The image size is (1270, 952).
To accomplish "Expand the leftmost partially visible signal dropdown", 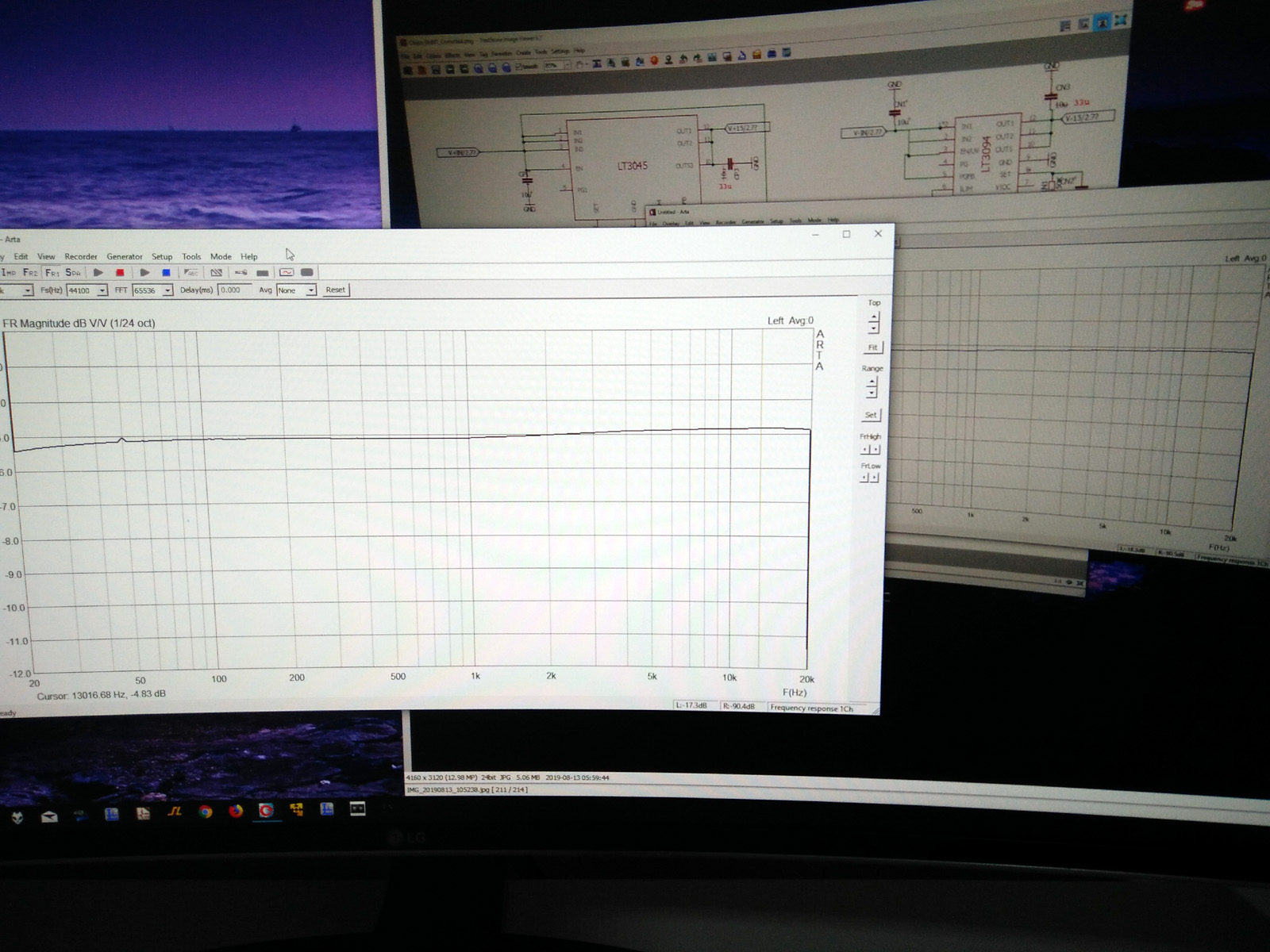I will pos(28,290).
